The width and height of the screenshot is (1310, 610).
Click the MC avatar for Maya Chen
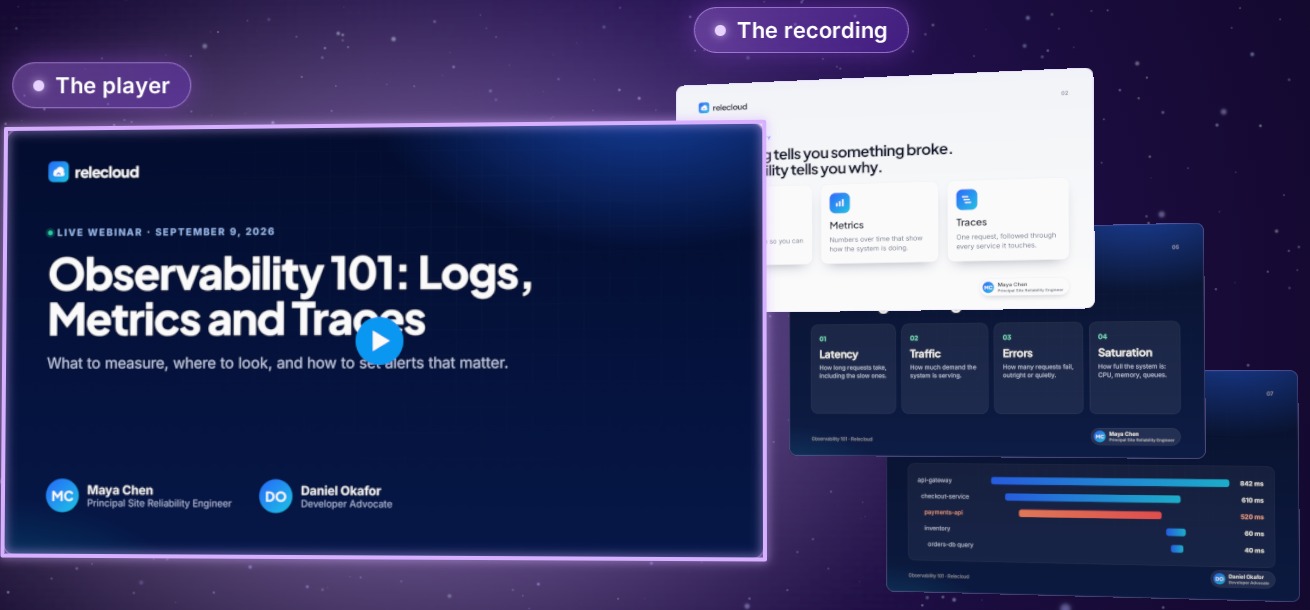pyautogui.click(x=62, y=496)
